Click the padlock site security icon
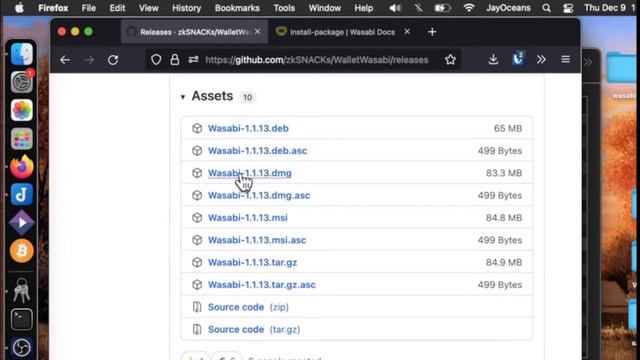This screenshot has height=360, width=640. point(175,60)
